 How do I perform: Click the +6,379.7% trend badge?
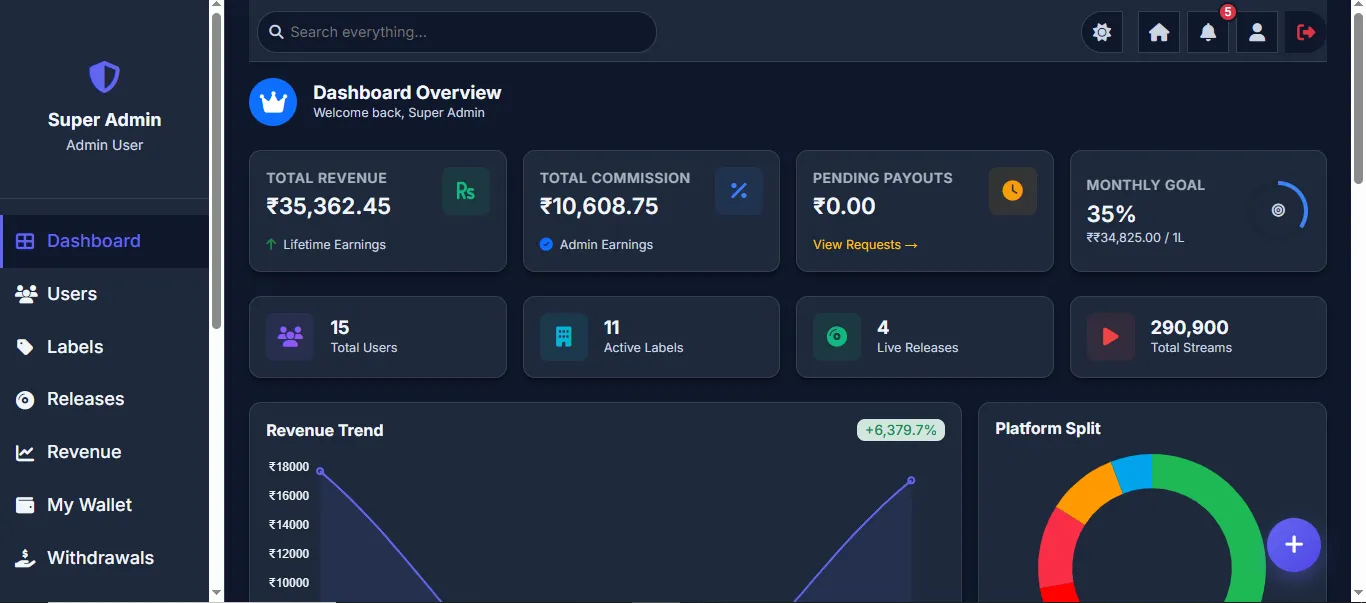[x=901, y=430]
